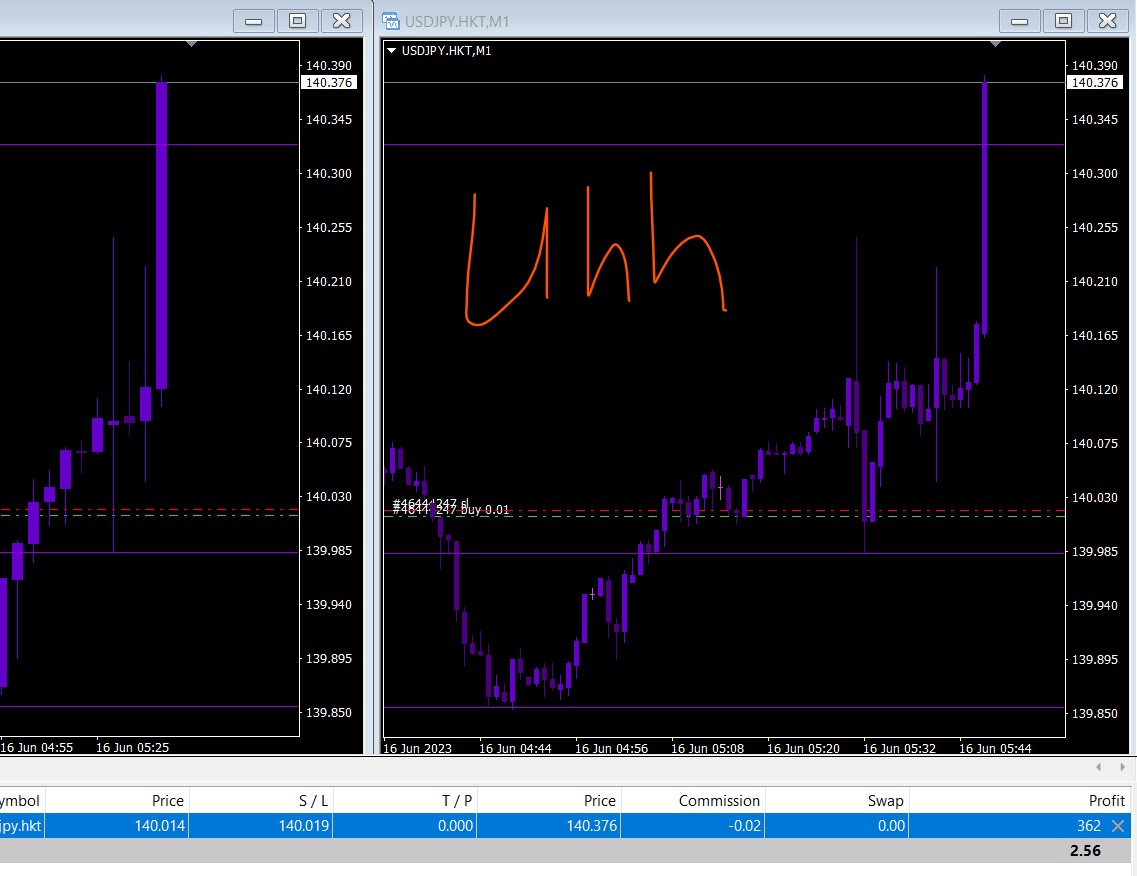The image size is (1137, 876).
Task: Click the chart icon in USDJPY.HKT,M1 title bar
Action: [x=391, y=21]
